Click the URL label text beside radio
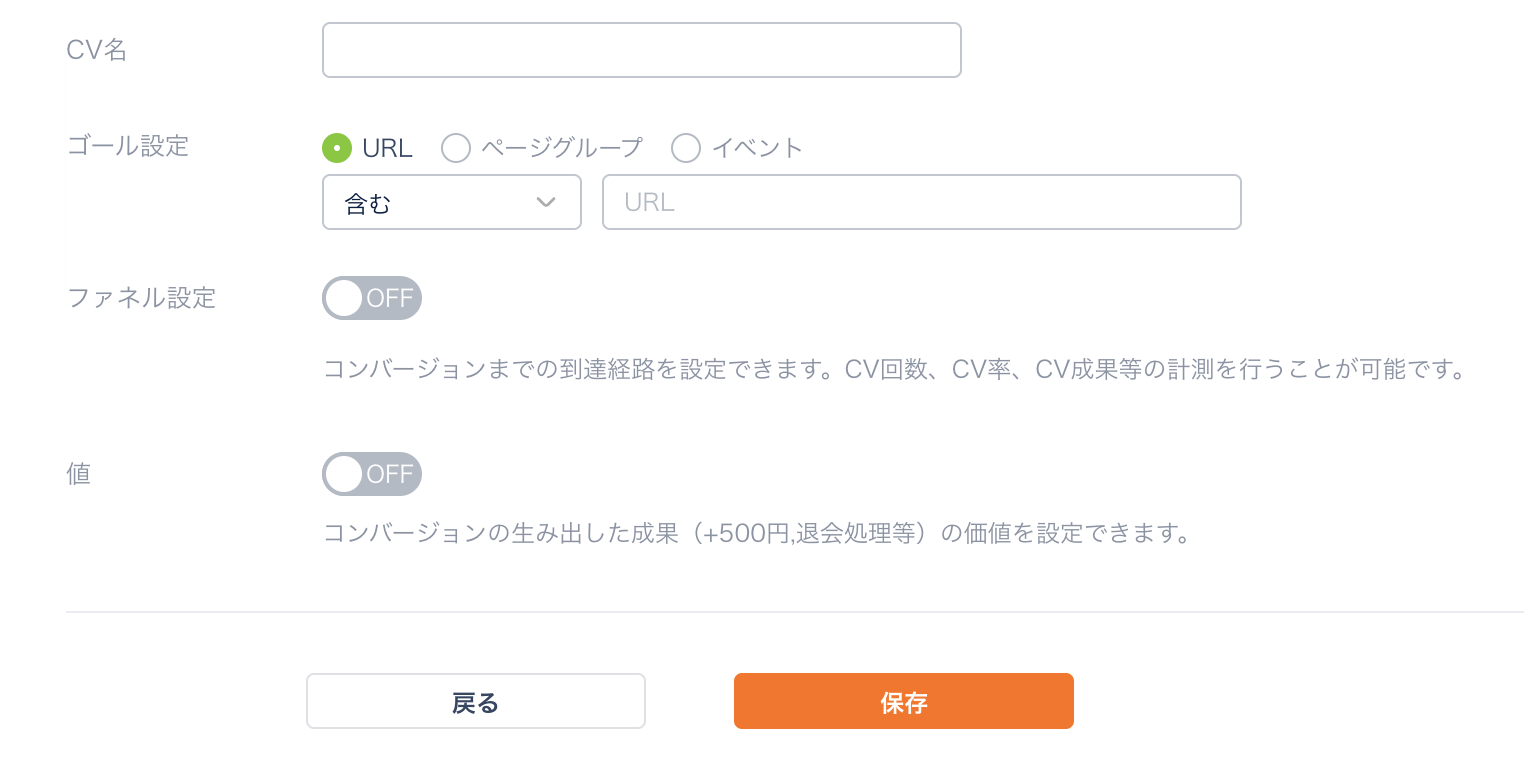The image size is (1524, 760). coord(387,148)
